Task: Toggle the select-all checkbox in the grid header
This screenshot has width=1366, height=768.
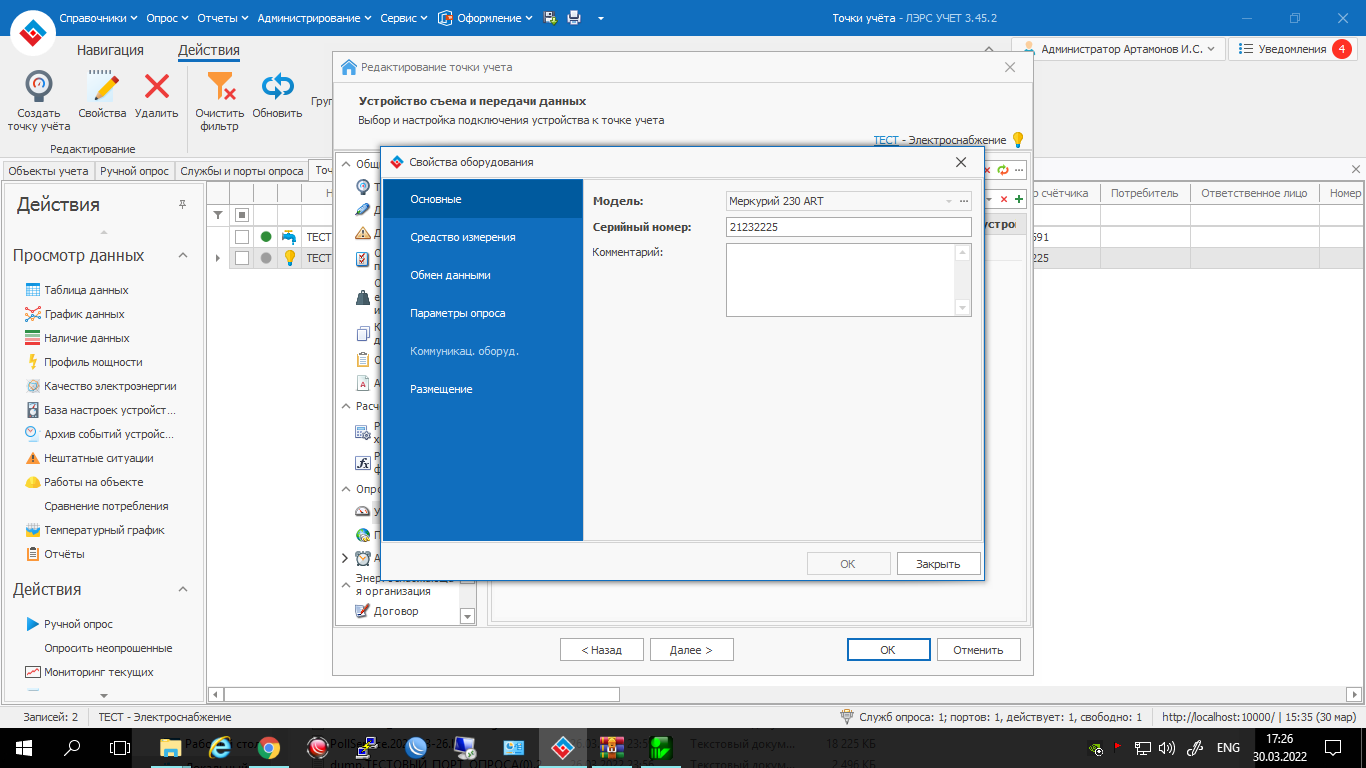Action: pos(241,215)
